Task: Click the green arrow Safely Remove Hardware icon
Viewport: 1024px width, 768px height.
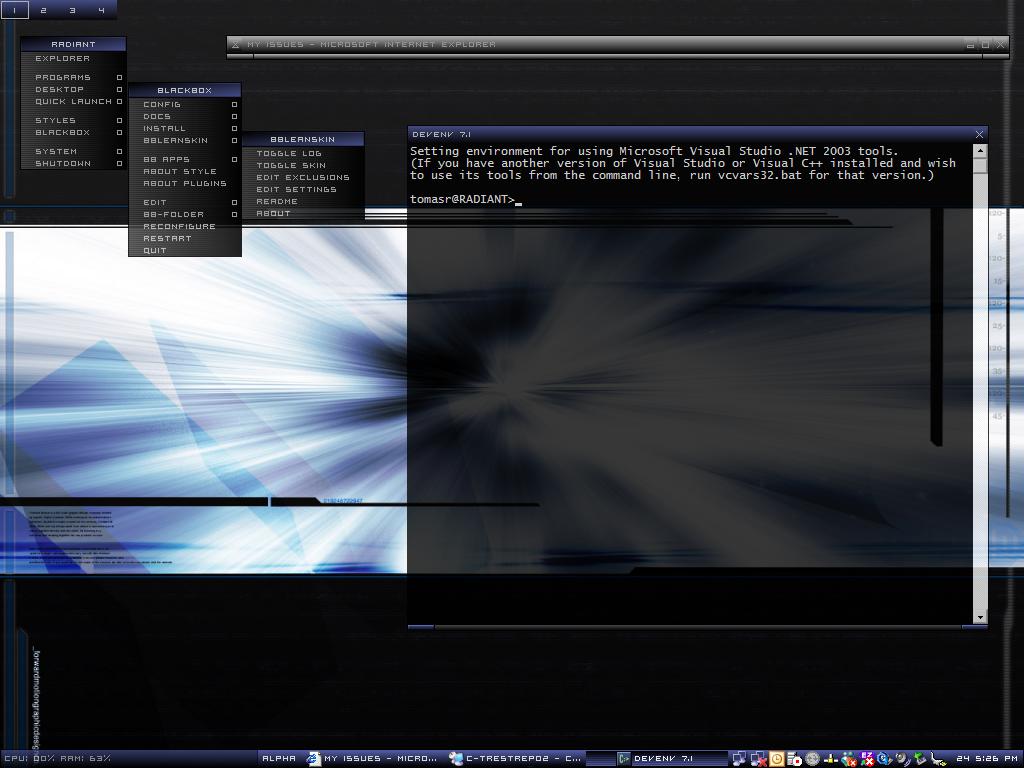Action: click(921, 758)
